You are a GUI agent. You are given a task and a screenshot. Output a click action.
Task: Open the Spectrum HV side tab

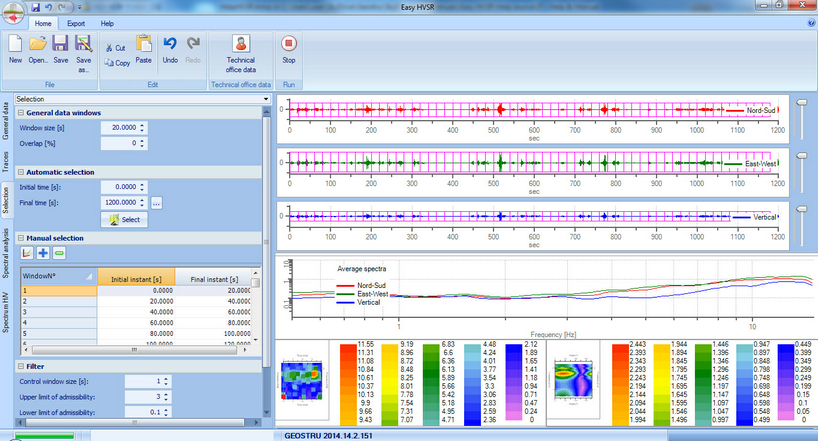click(x=6, y=312)
